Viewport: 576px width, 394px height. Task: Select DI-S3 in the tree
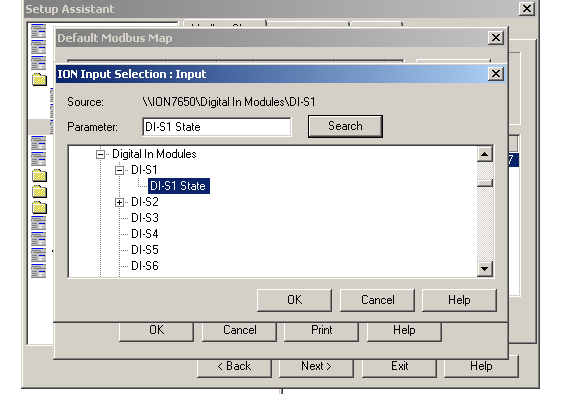pos(145,218)
